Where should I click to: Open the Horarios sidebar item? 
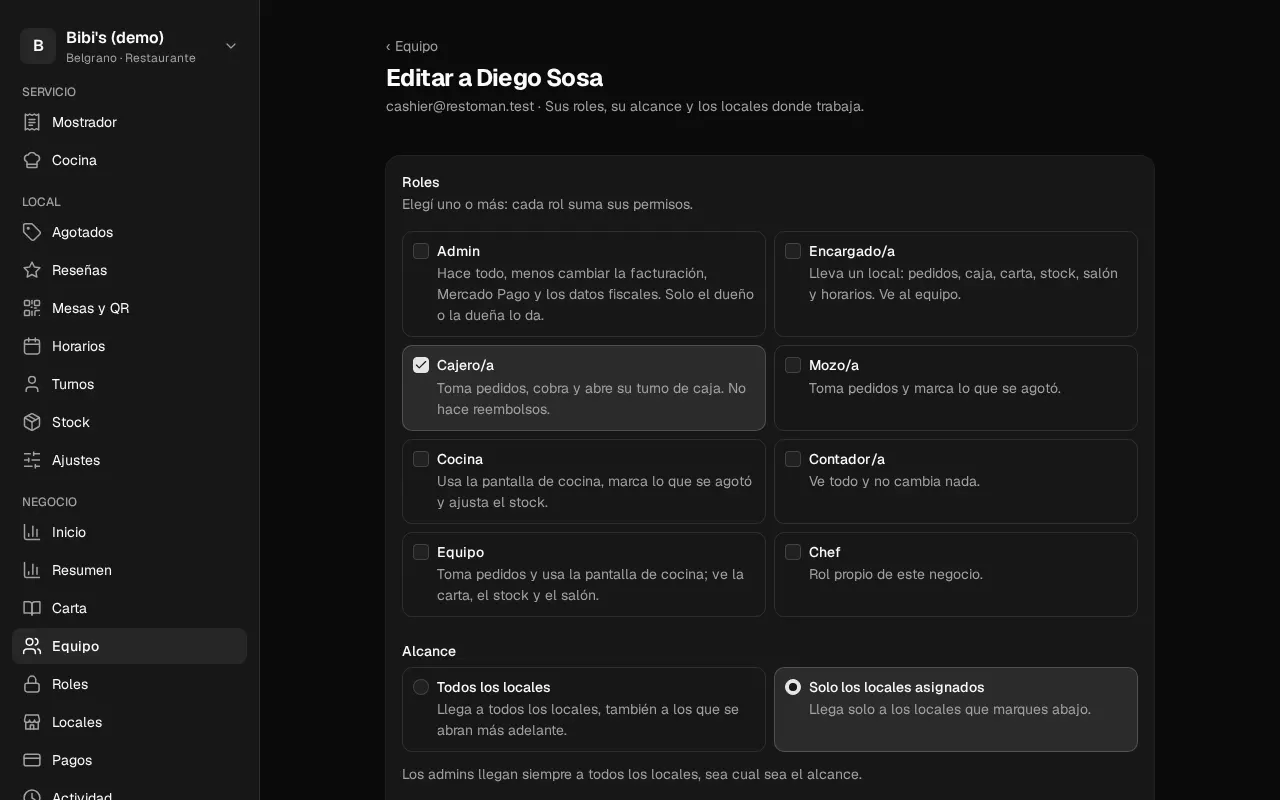[129, 346]
